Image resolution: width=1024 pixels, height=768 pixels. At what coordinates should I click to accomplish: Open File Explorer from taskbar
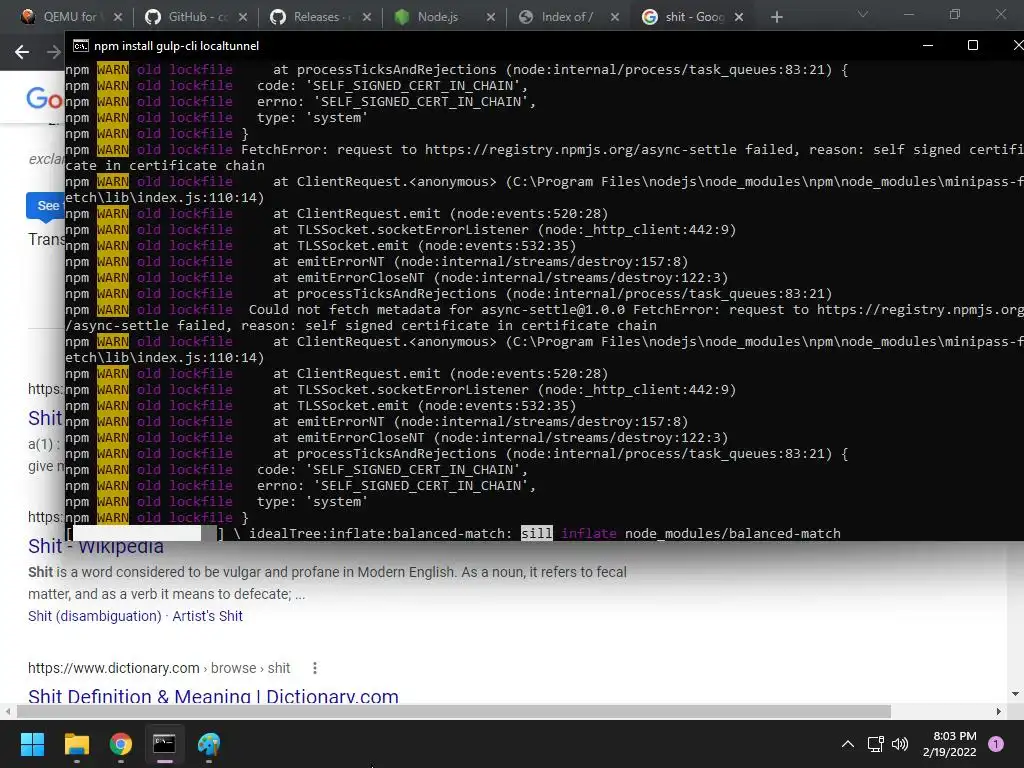point(76,744)
